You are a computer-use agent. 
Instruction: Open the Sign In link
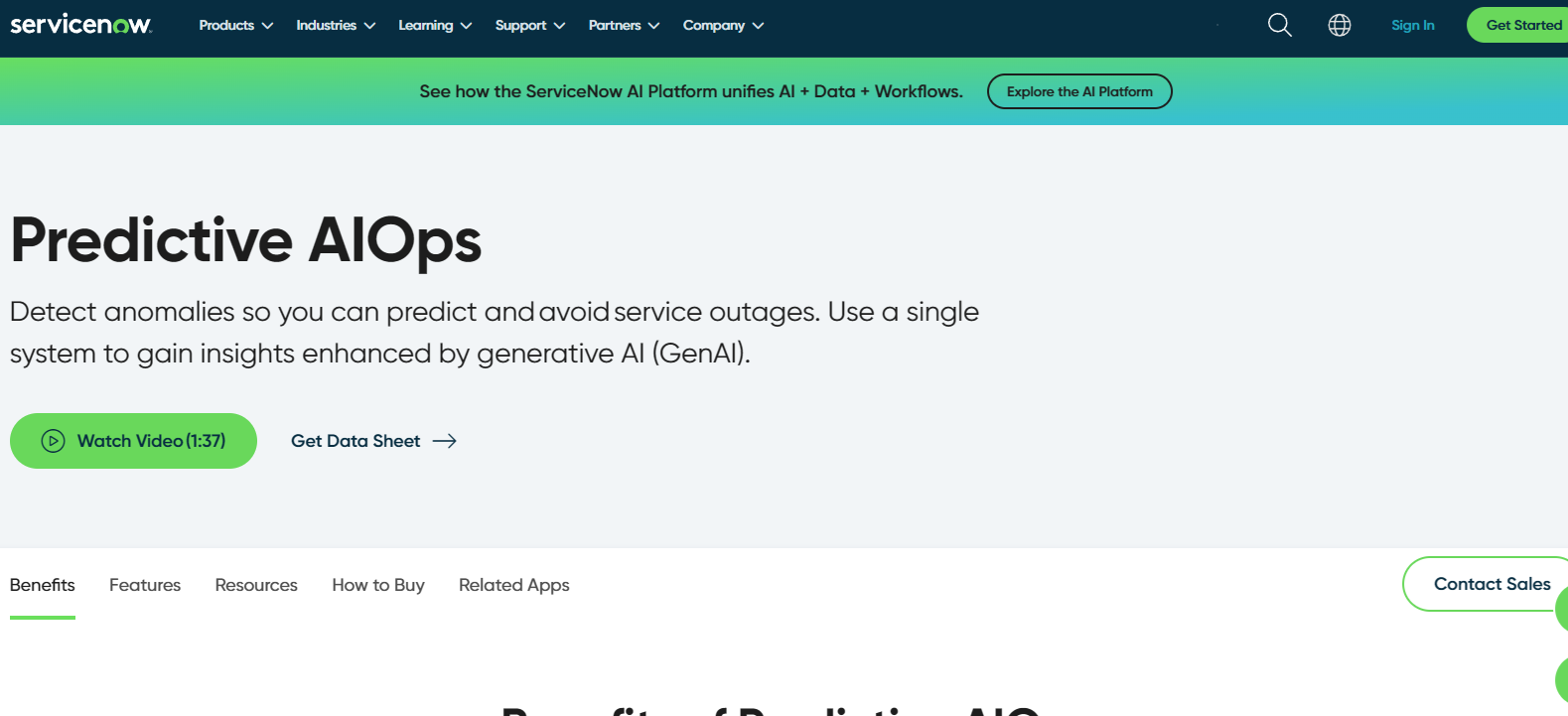1412,25
